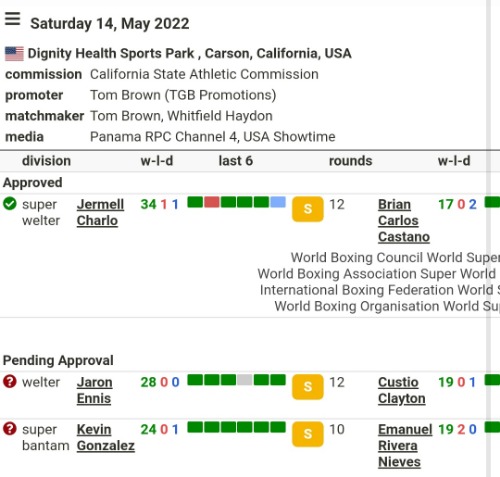Click the last 6 column header

(236, 161)
